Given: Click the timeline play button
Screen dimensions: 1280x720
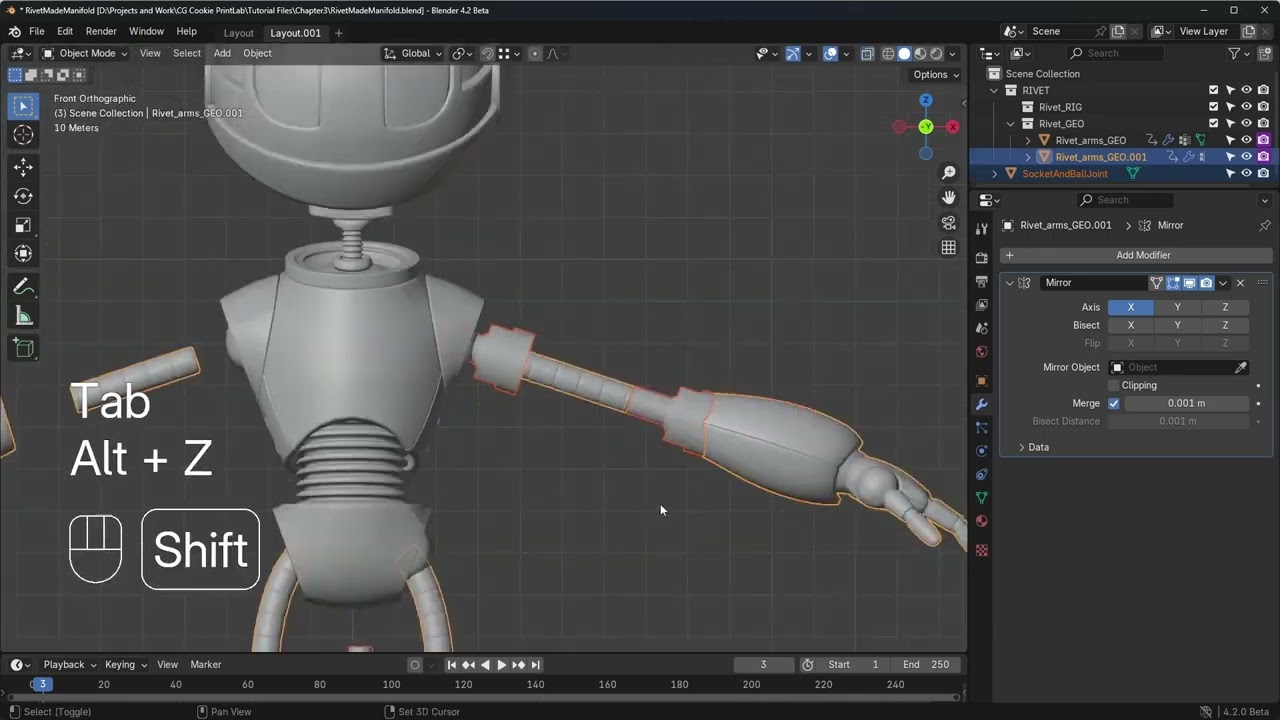Looking at the screenshot, I should point(502,665).
